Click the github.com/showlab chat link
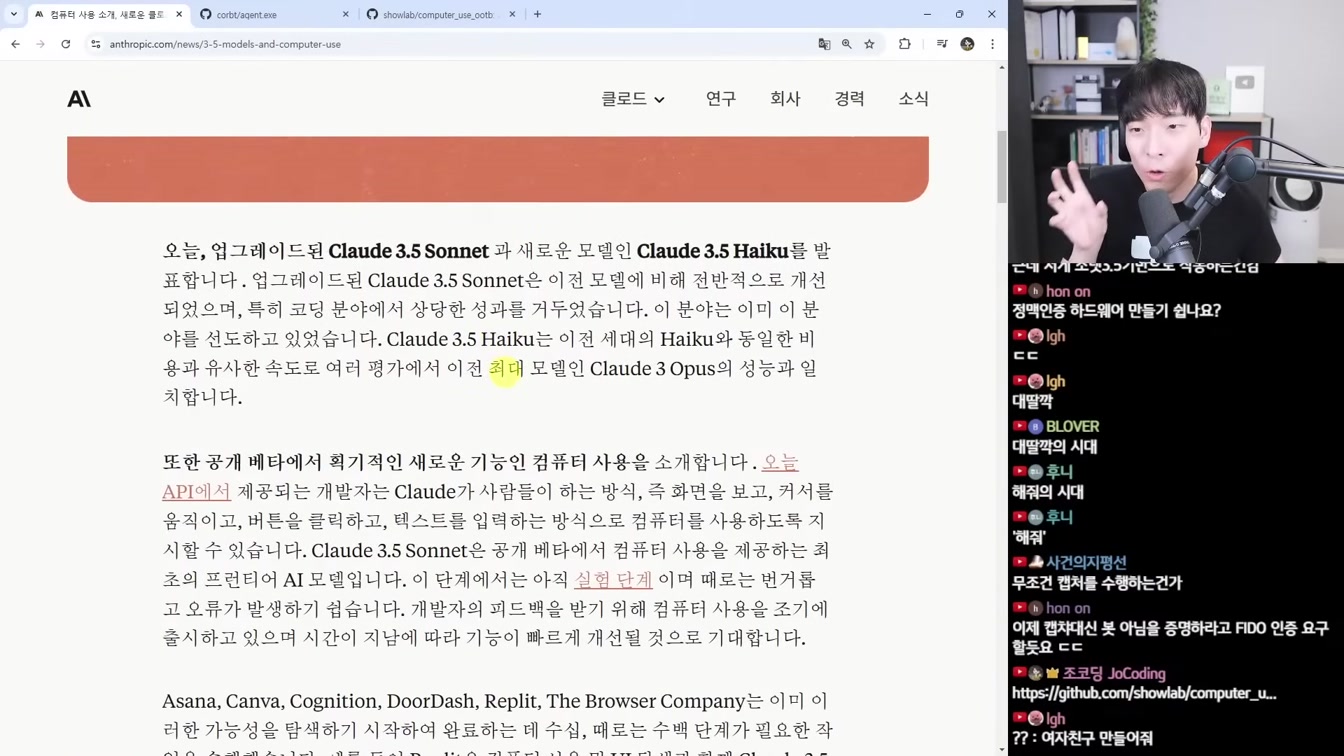1344x756 pixels. click(x=1144, y=693)
